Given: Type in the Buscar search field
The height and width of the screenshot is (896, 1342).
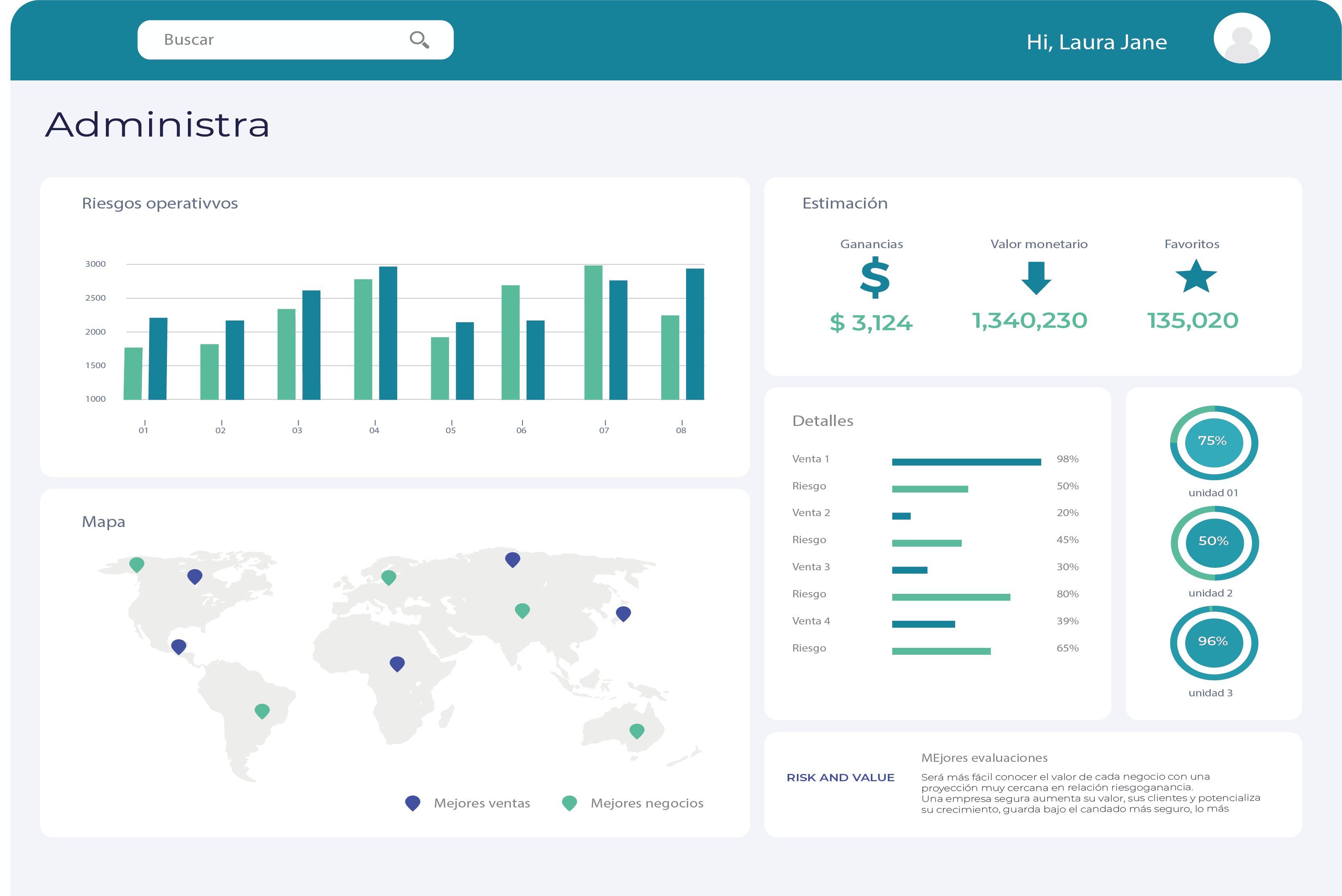Looking at the screenshot, I should pyautogui.click(x=274, y=40).
